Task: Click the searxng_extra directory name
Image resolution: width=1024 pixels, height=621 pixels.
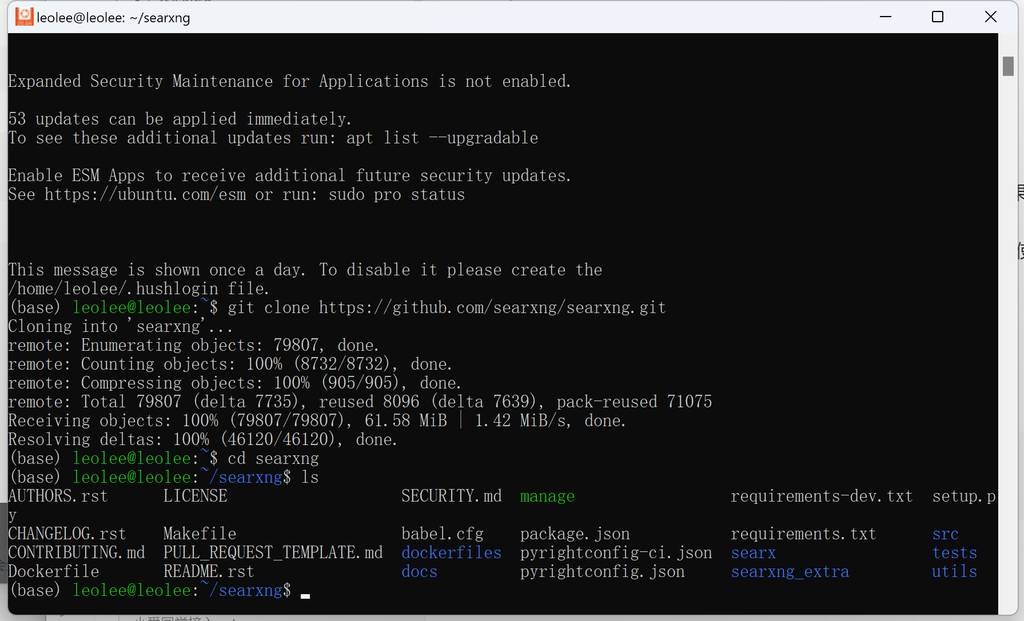Action: (x=789, y=572)
